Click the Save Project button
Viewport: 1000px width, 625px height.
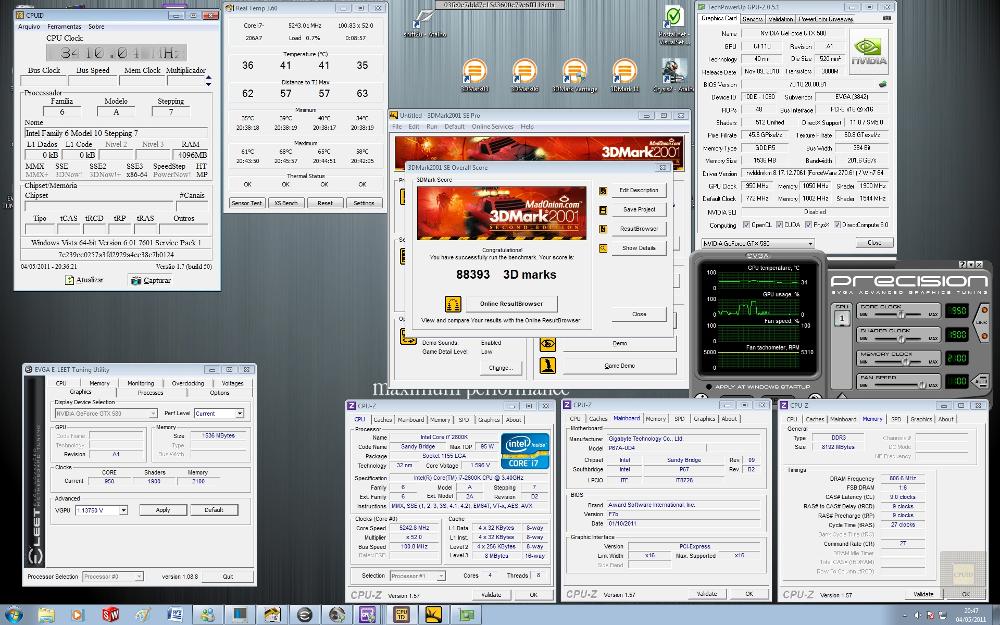(x=639, y=209)
